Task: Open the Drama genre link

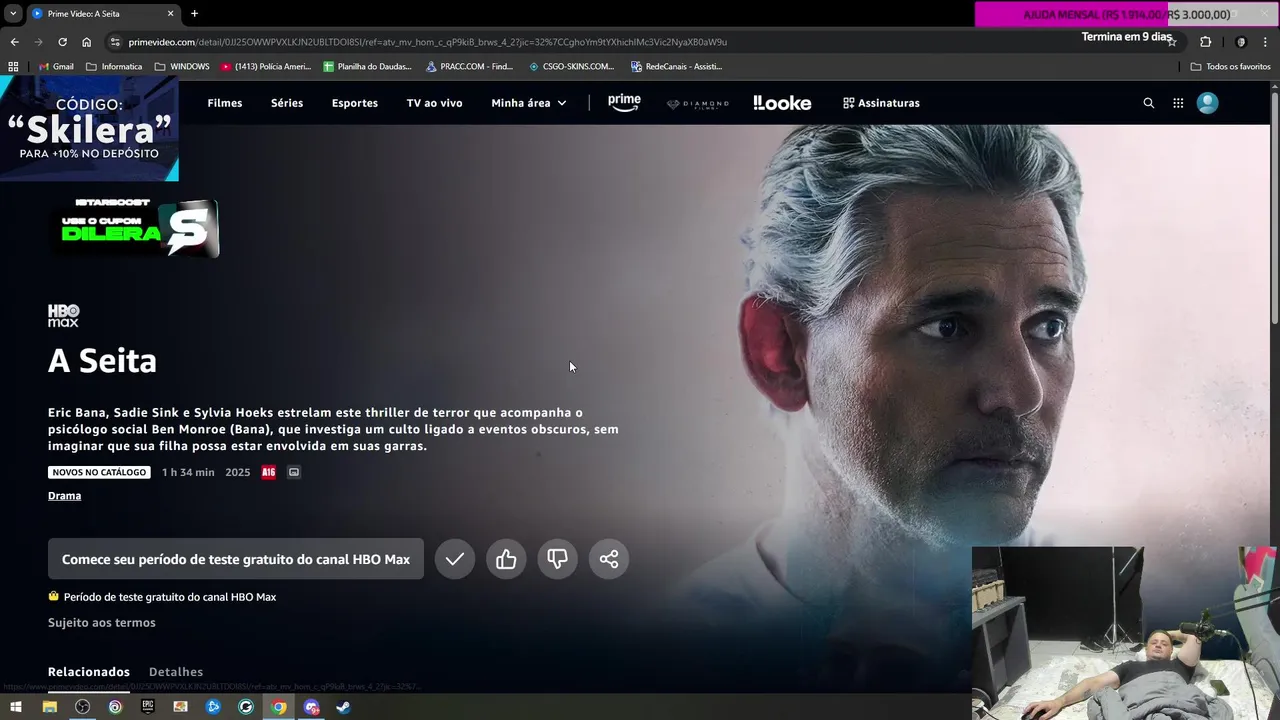Action: coord(65,496)
